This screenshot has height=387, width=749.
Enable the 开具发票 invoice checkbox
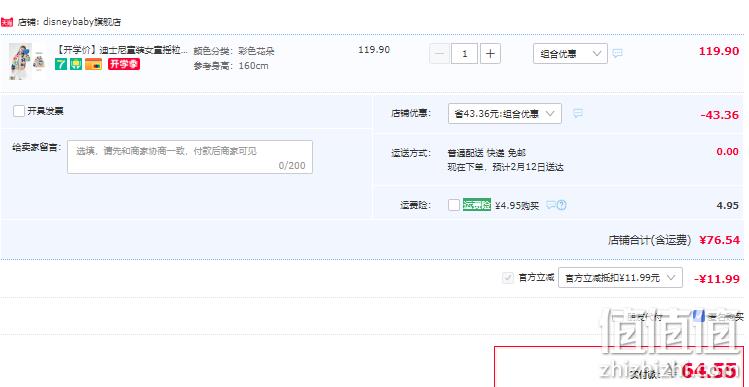[x=19, y=111]
